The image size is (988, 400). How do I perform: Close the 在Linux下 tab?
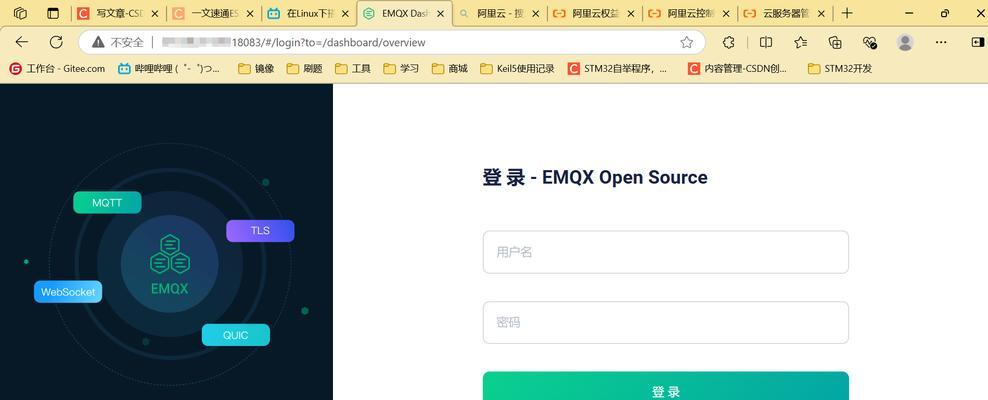tap(345, 13)
